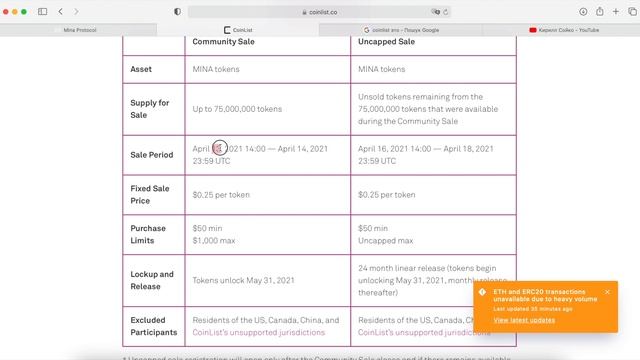Click MINA tokens under Community Sale
The width and height of the screenshot is (640, 360).
coord(216,69)
